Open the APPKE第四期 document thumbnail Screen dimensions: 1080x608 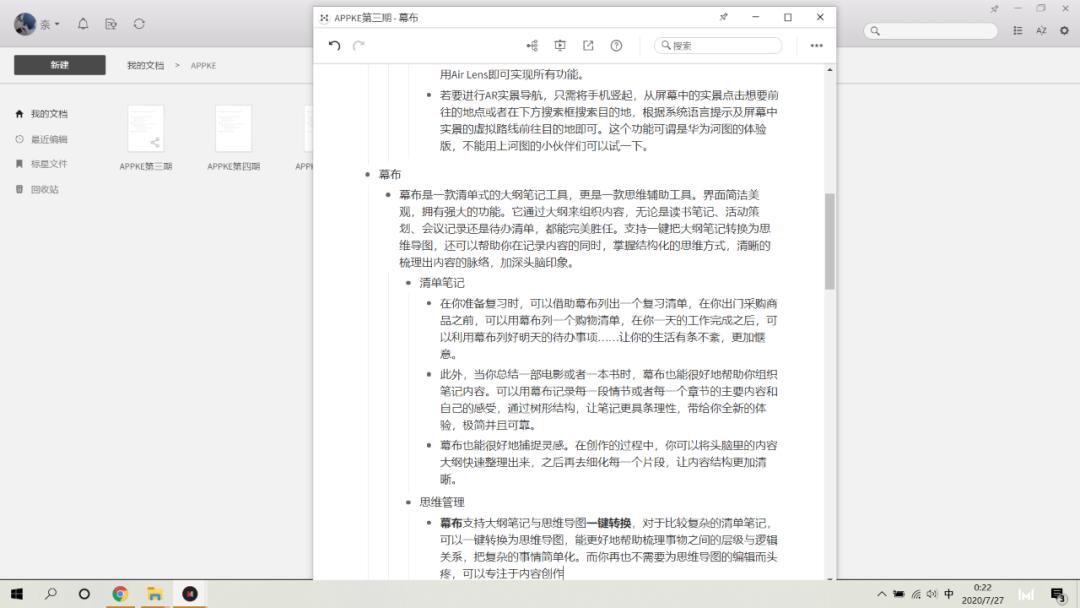233,130
